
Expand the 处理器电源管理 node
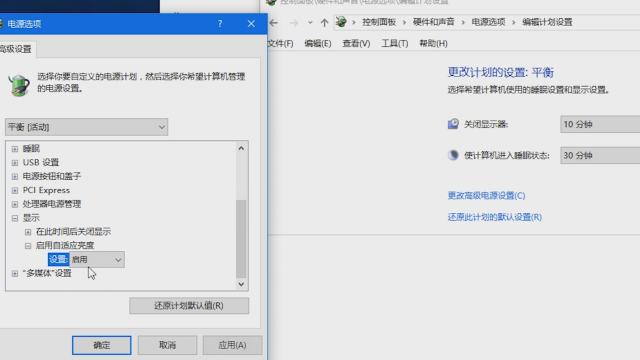(15, 204)
